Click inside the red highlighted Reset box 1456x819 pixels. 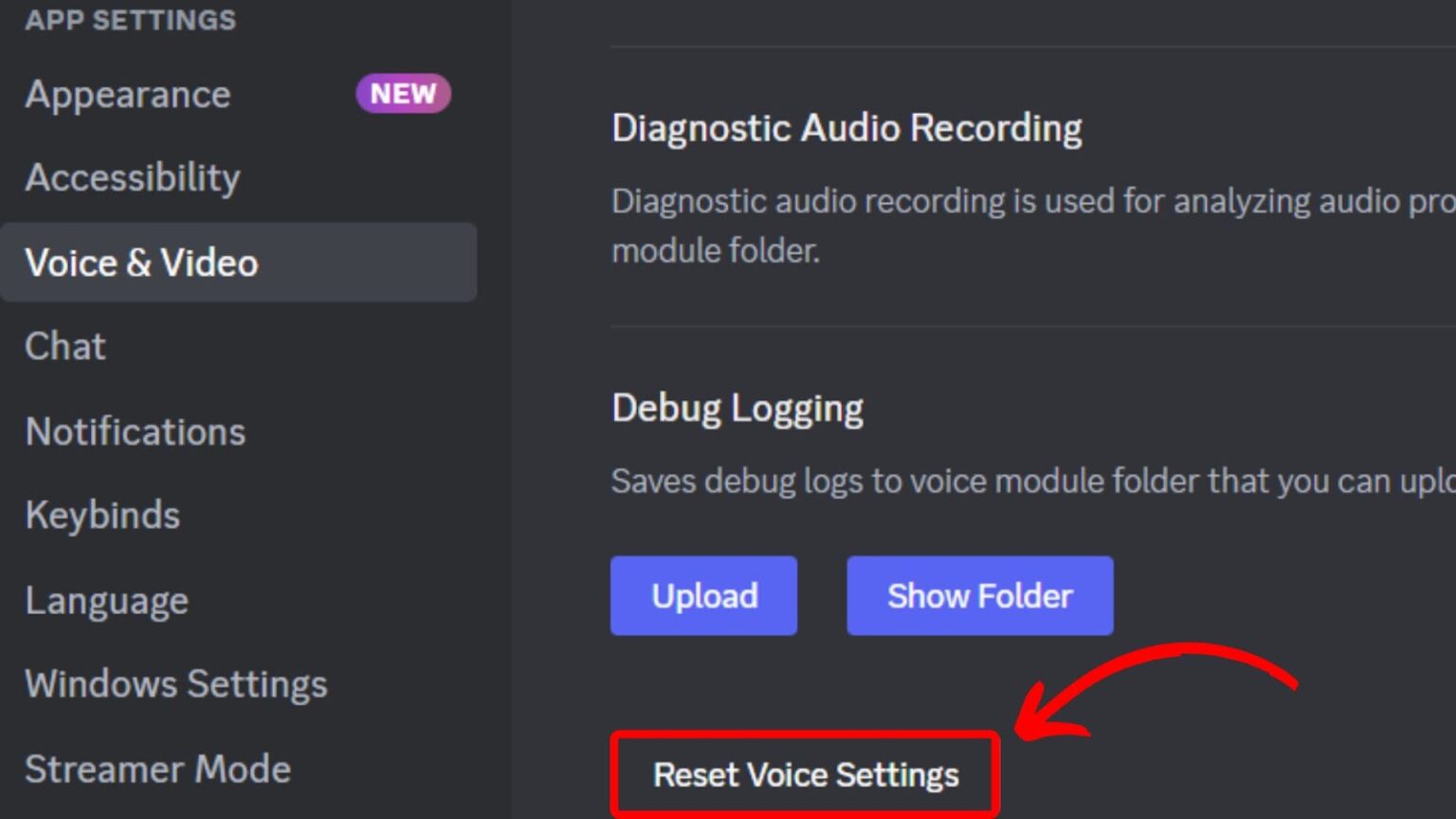coord(805,774)
